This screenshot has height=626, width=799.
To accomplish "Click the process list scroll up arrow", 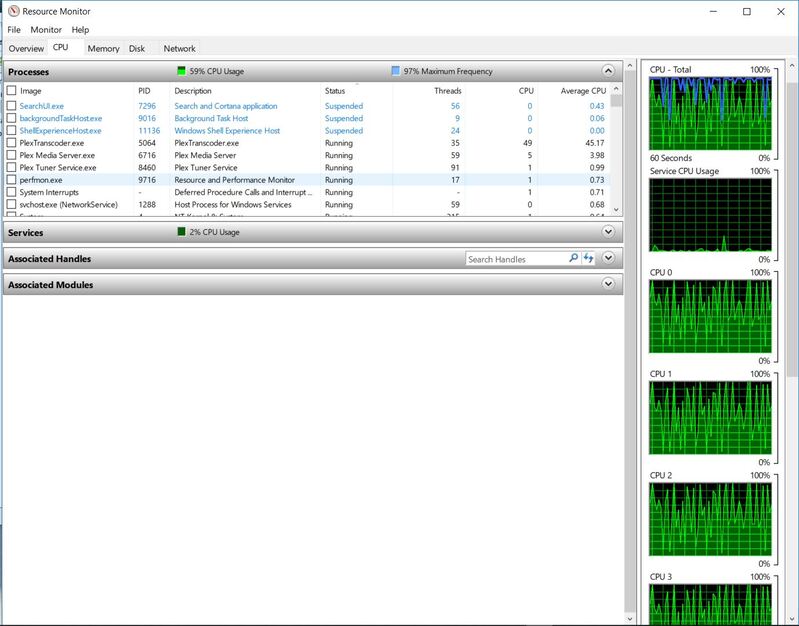I will click(x=616, y=89).
